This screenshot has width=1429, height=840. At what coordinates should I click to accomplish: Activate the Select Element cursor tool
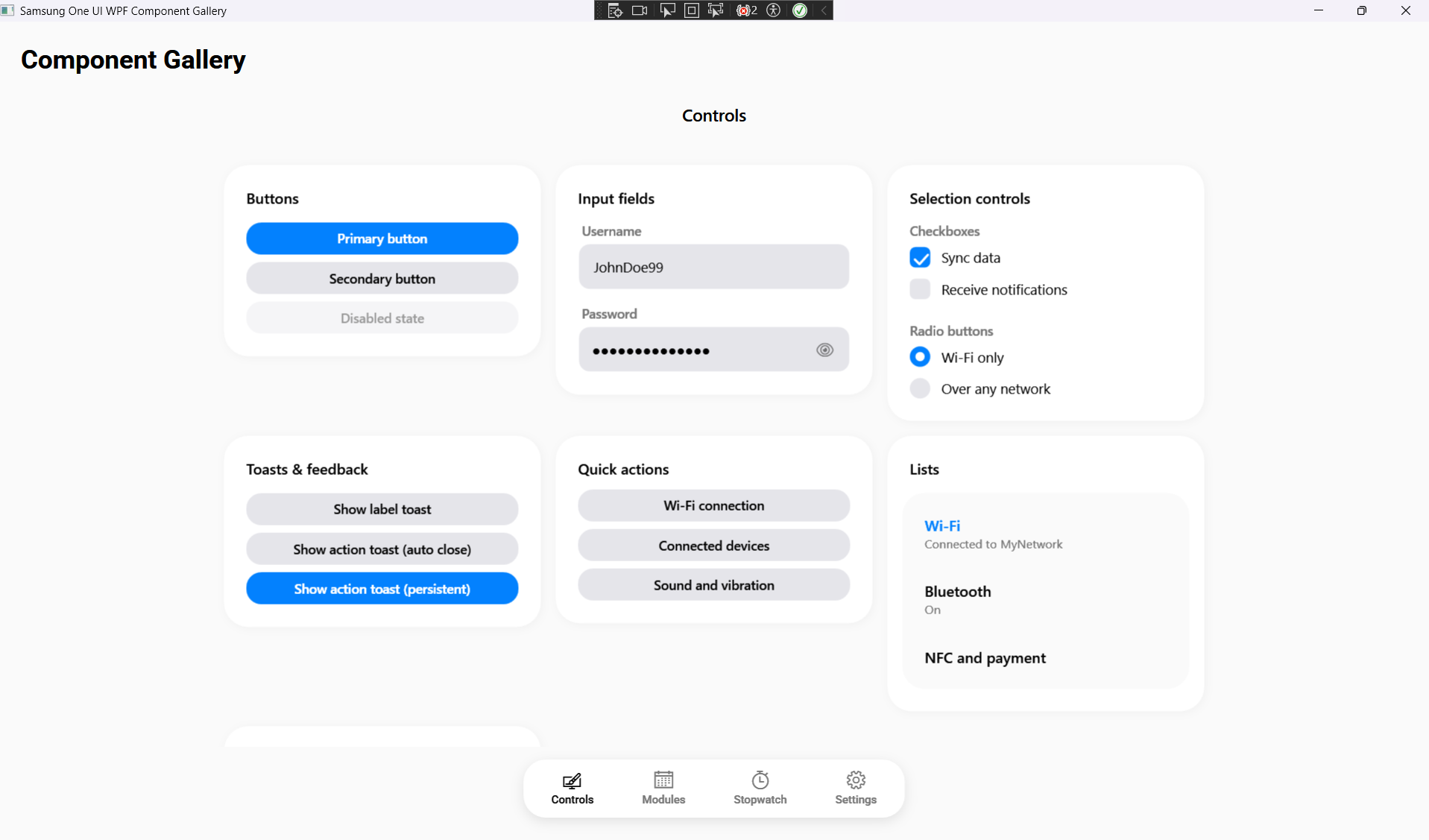[x=667, y=10]
